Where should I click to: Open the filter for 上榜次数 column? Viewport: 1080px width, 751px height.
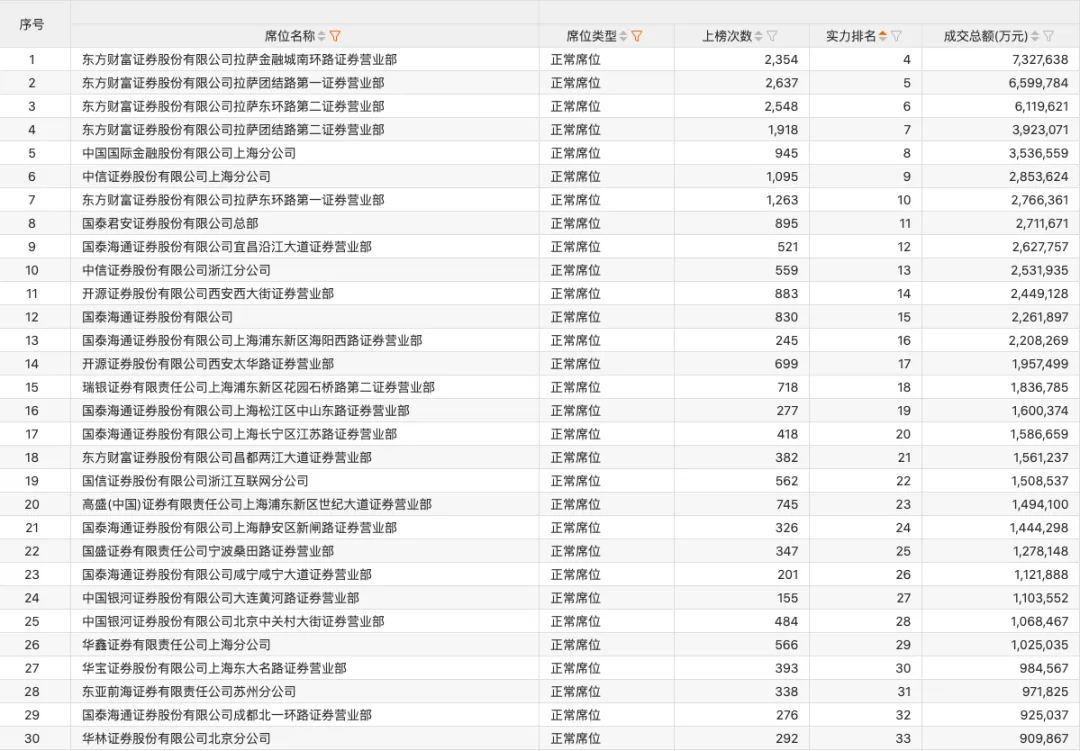(x=772, y=36)
